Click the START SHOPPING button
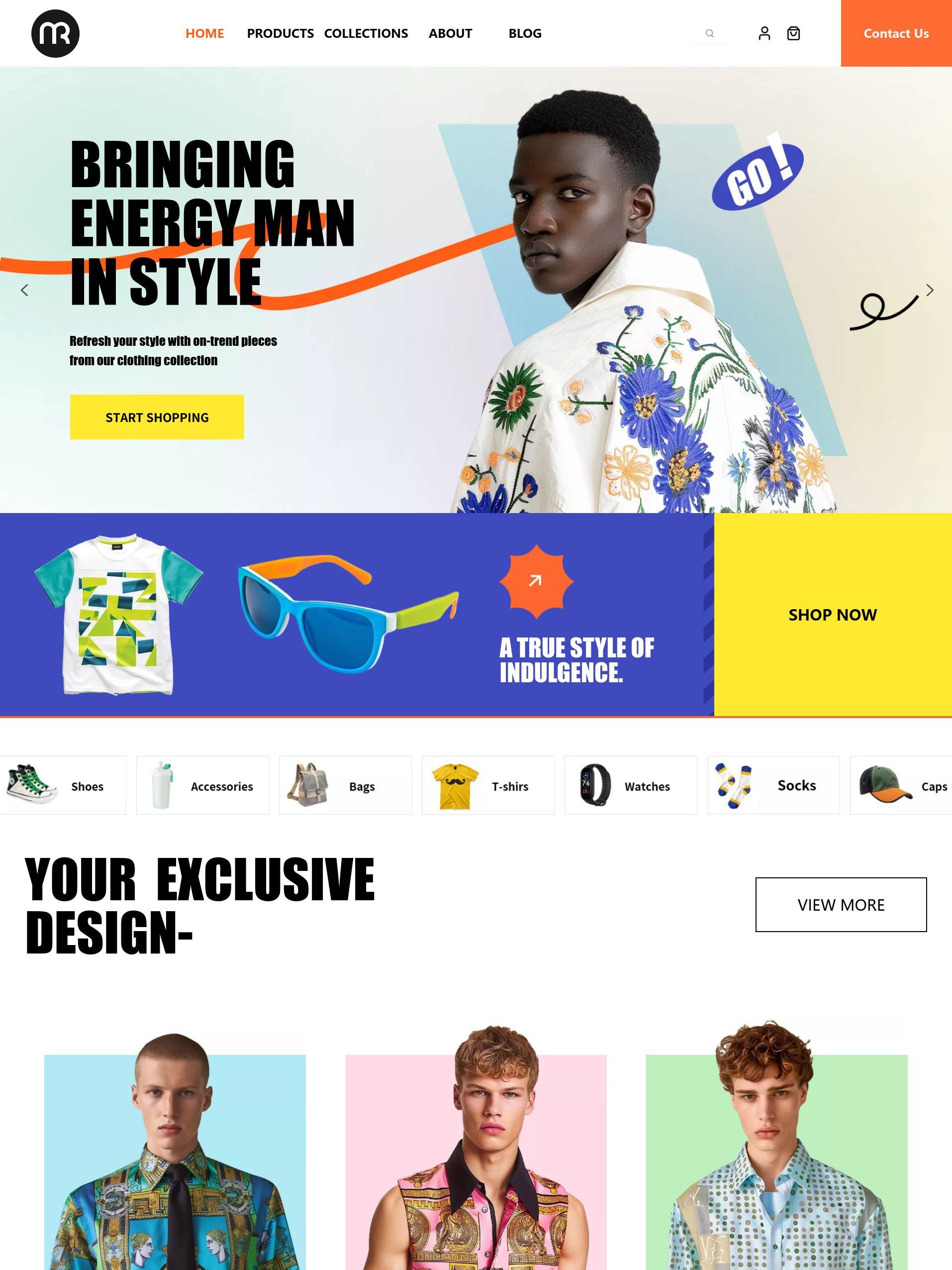The image size is (952, 1270). click(x=157, y=417)
